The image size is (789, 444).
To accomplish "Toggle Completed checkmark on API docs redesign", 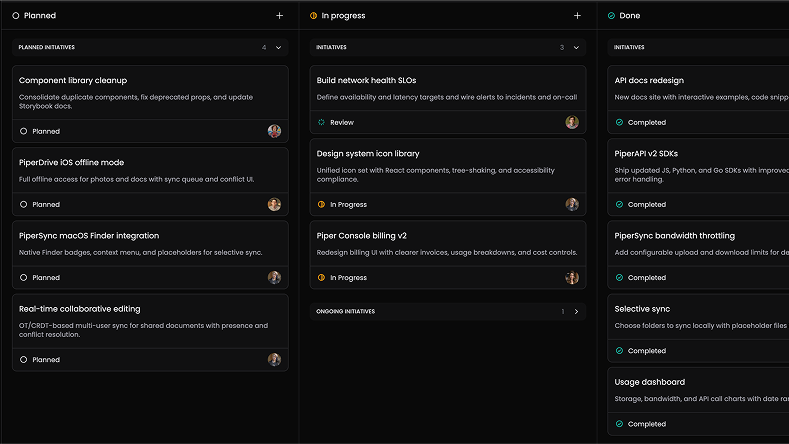I will pyautogui.click(x=619, y=122).
